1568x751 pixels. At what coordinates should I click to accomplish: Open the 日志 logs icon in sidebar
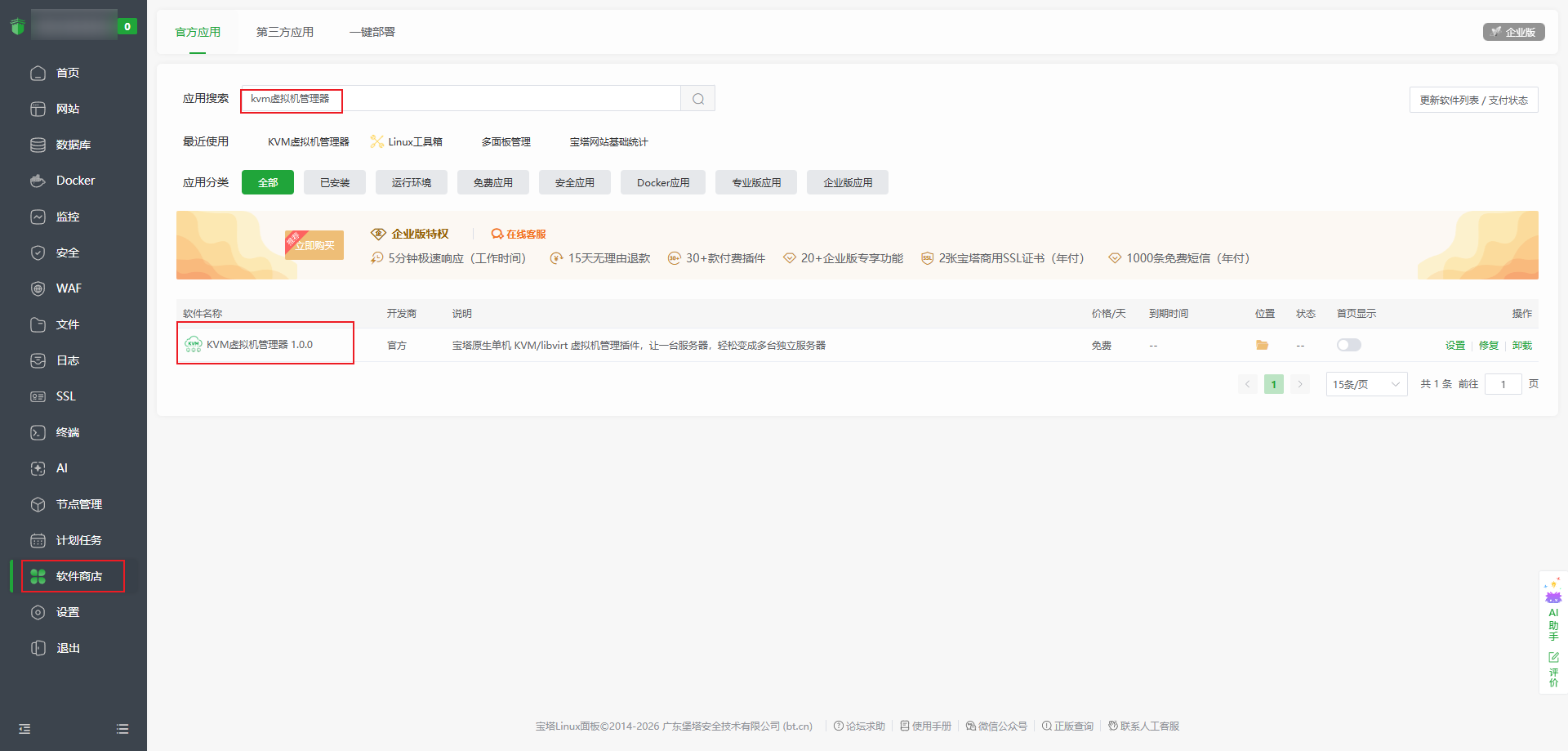pos(38,360)
